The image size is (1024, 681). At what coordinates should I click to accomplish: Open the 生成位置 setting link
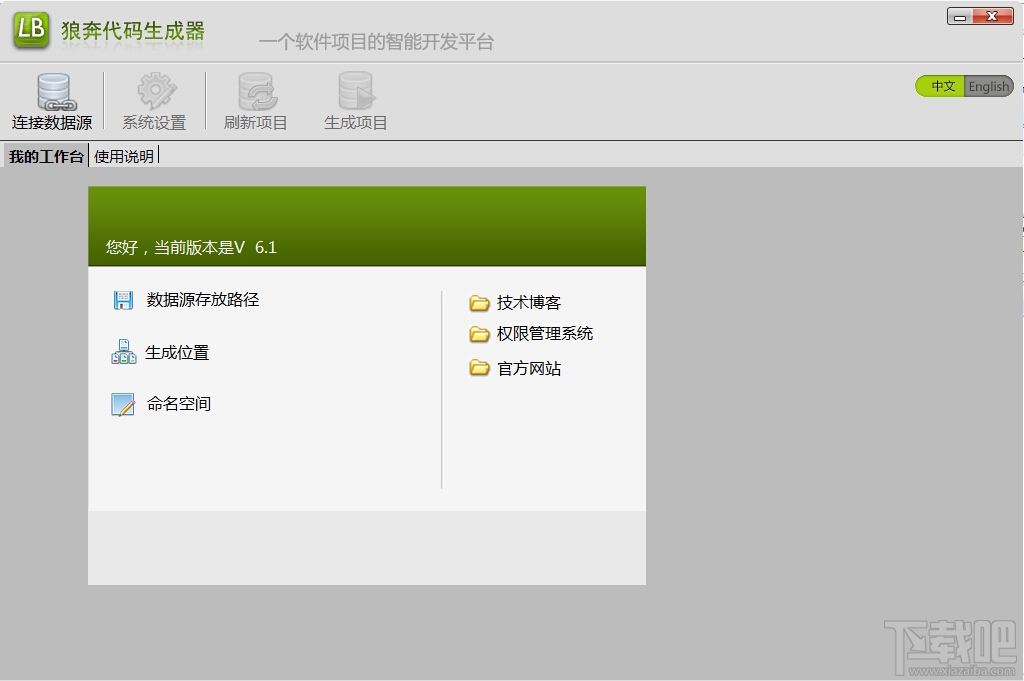pyautogui.click(x=177, y=353)
